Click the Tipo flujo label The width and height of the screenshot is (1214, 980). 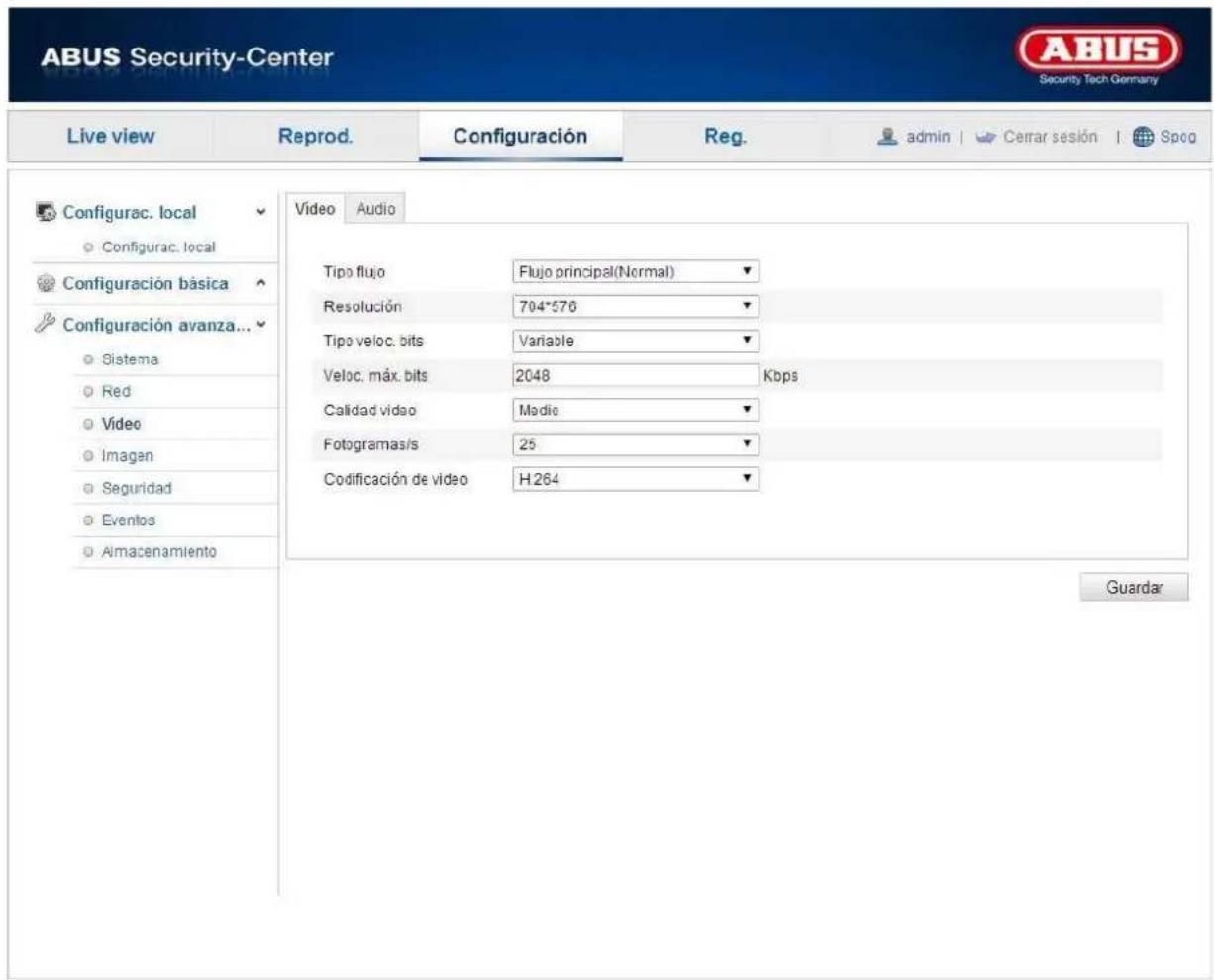point(354,271)
